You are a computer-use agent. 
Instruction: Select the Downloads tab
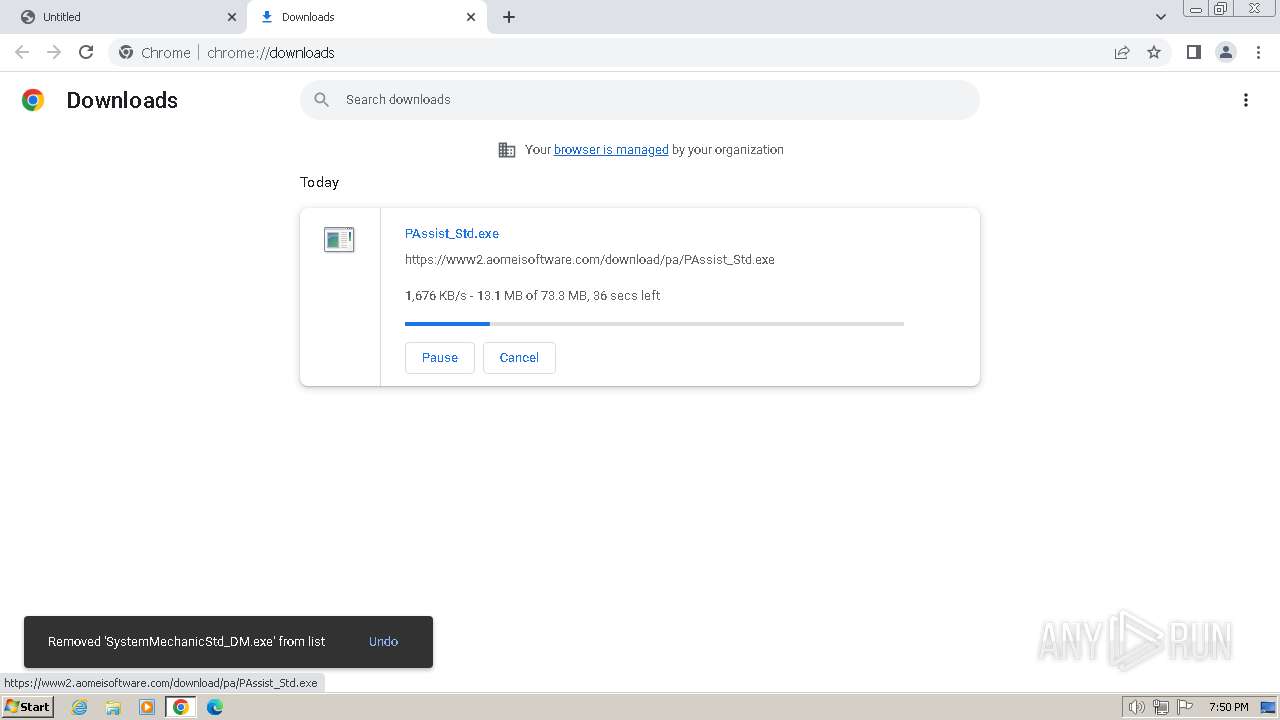[366, 17]
